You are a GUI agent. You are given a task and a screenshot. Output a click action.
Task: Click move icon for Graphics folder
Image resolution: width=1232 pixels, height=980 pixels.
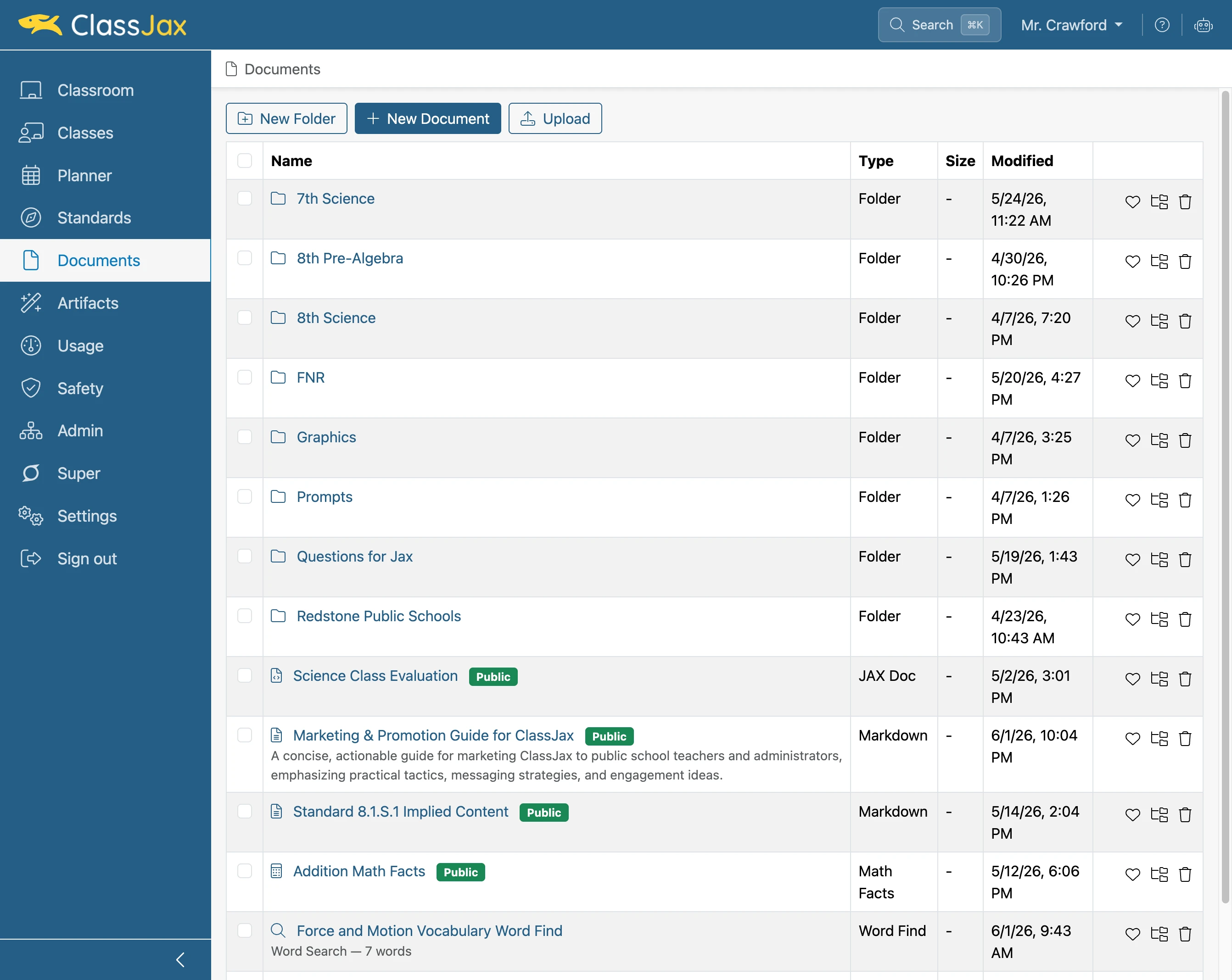1159,440
